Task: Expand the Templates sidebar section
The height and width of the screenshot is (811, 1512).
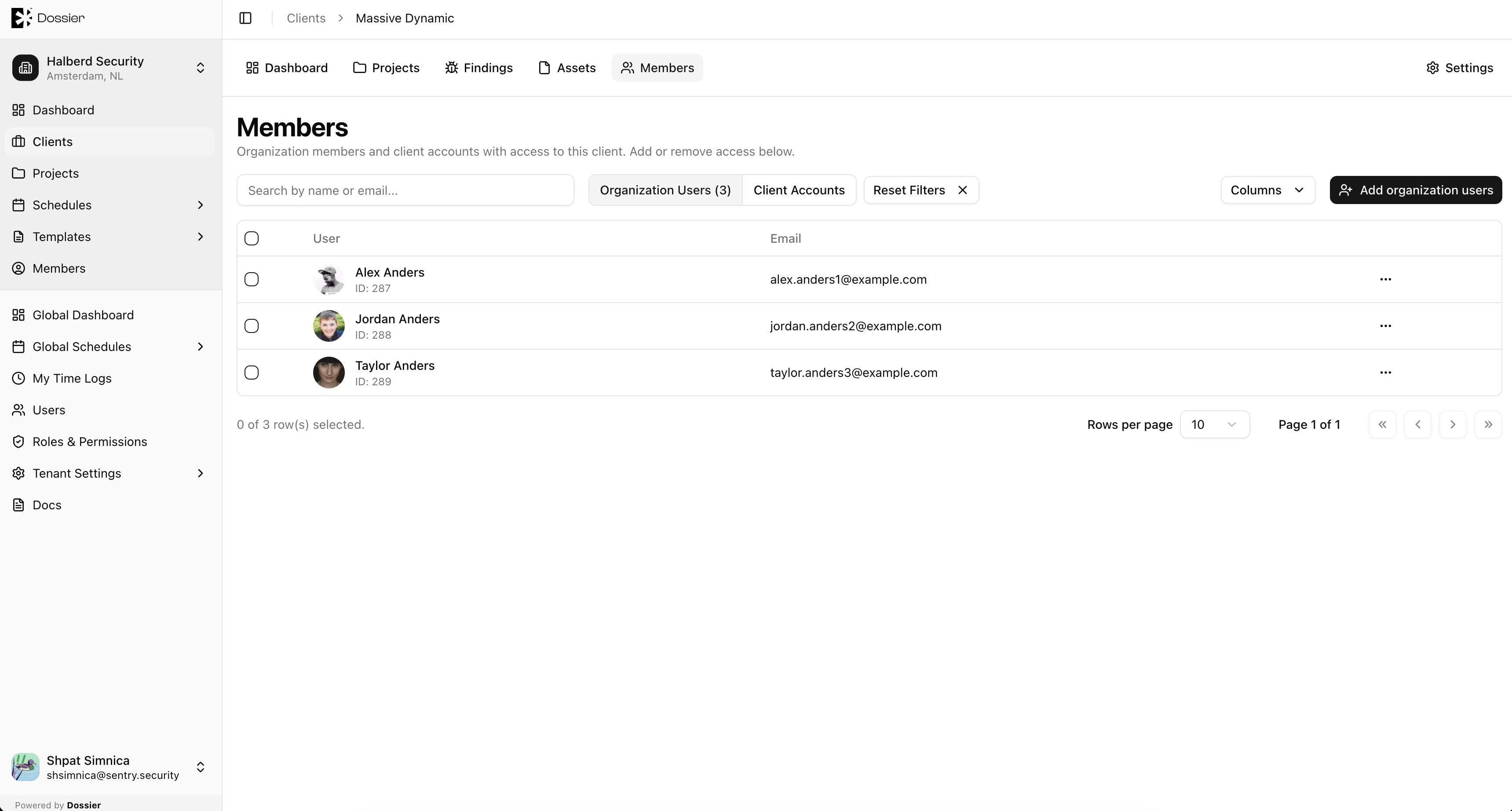Action: tap(200, 237)
